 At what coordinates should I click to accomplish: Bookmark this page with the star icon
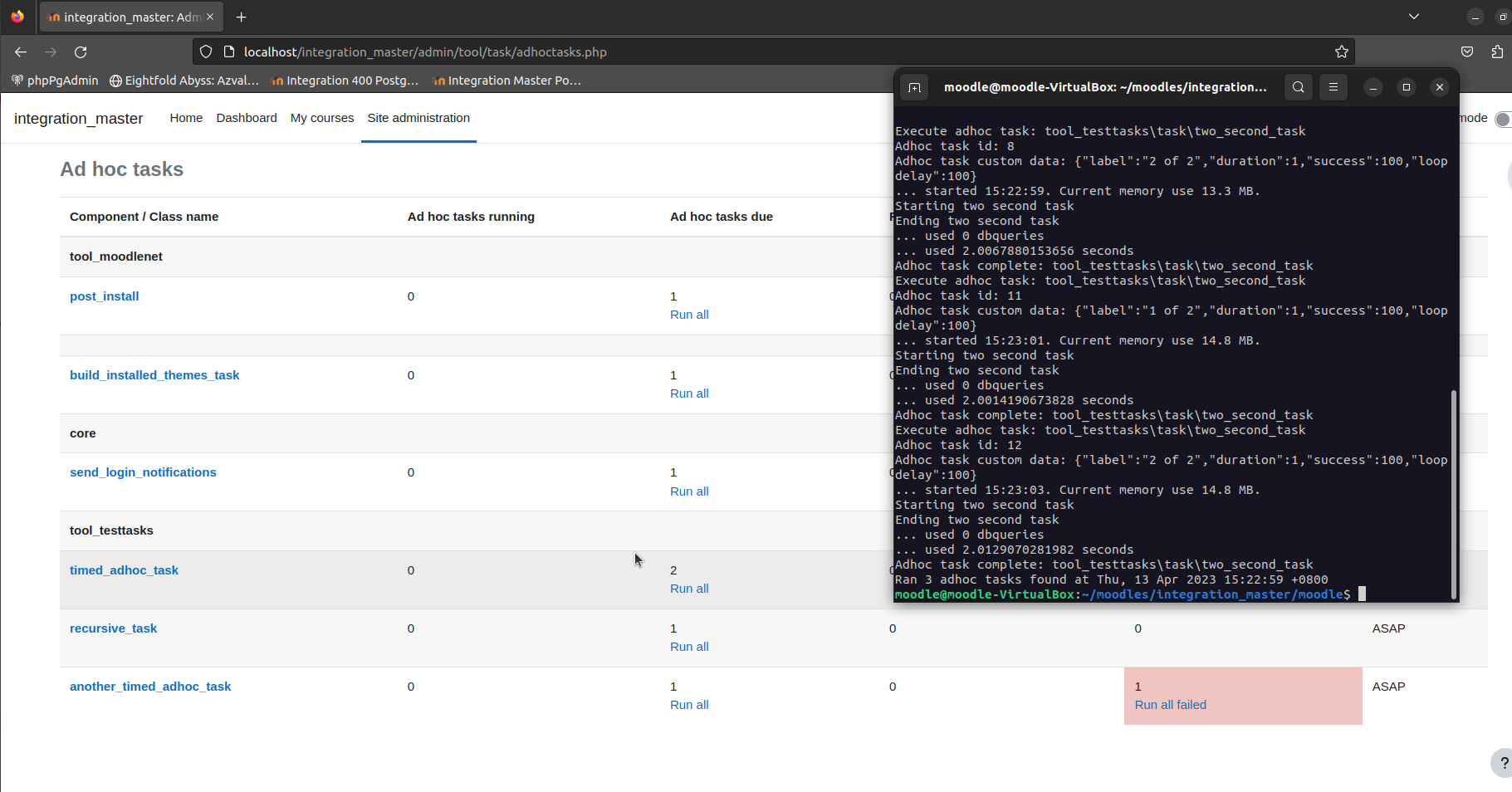click(1341, 51)
